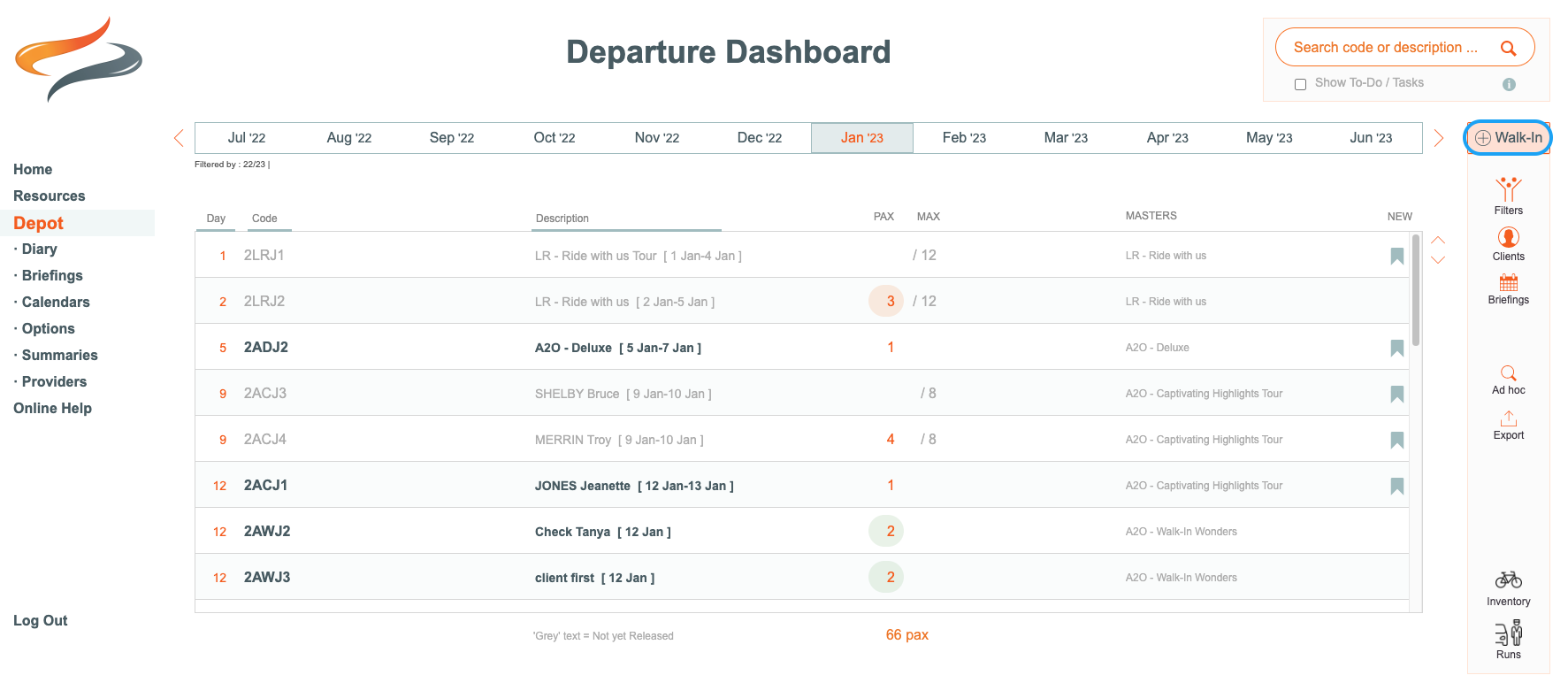
Task: Click the bookmark flag for 2ACJ3
Action: [x=1396, y=394]
